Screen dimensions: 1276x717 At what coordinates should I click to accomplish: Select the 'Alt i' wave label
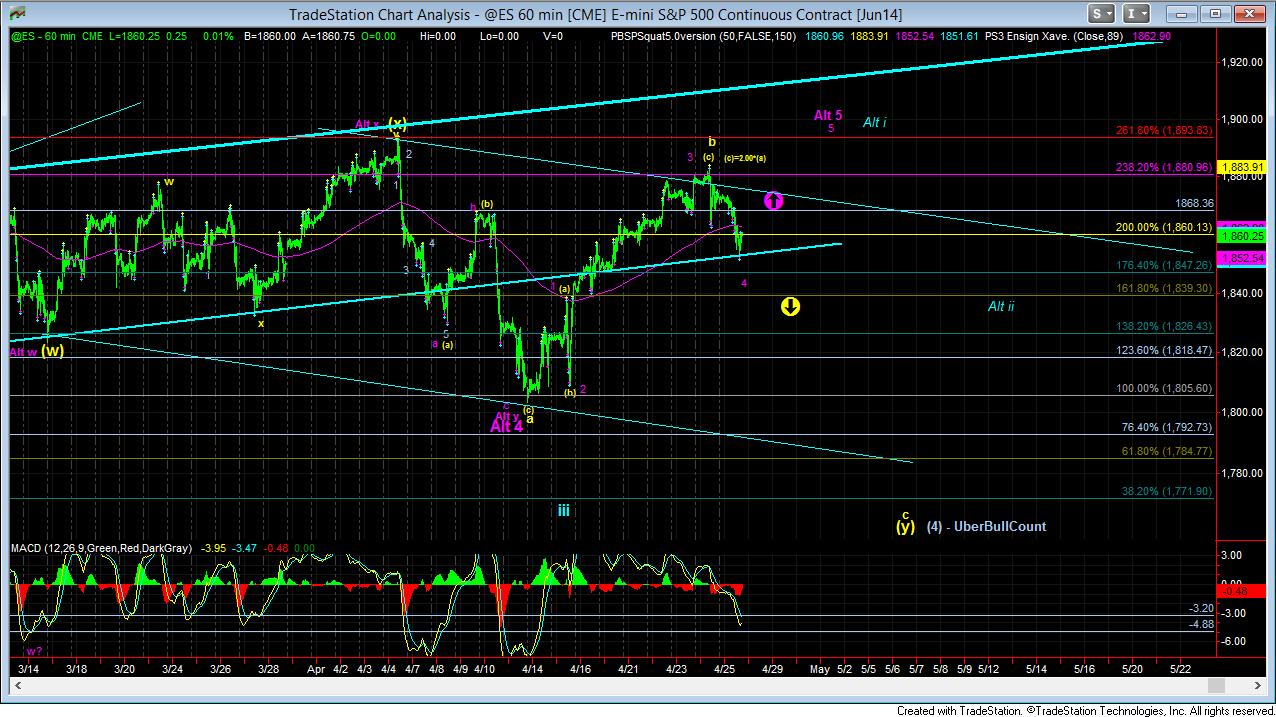[x=874, y=122]
